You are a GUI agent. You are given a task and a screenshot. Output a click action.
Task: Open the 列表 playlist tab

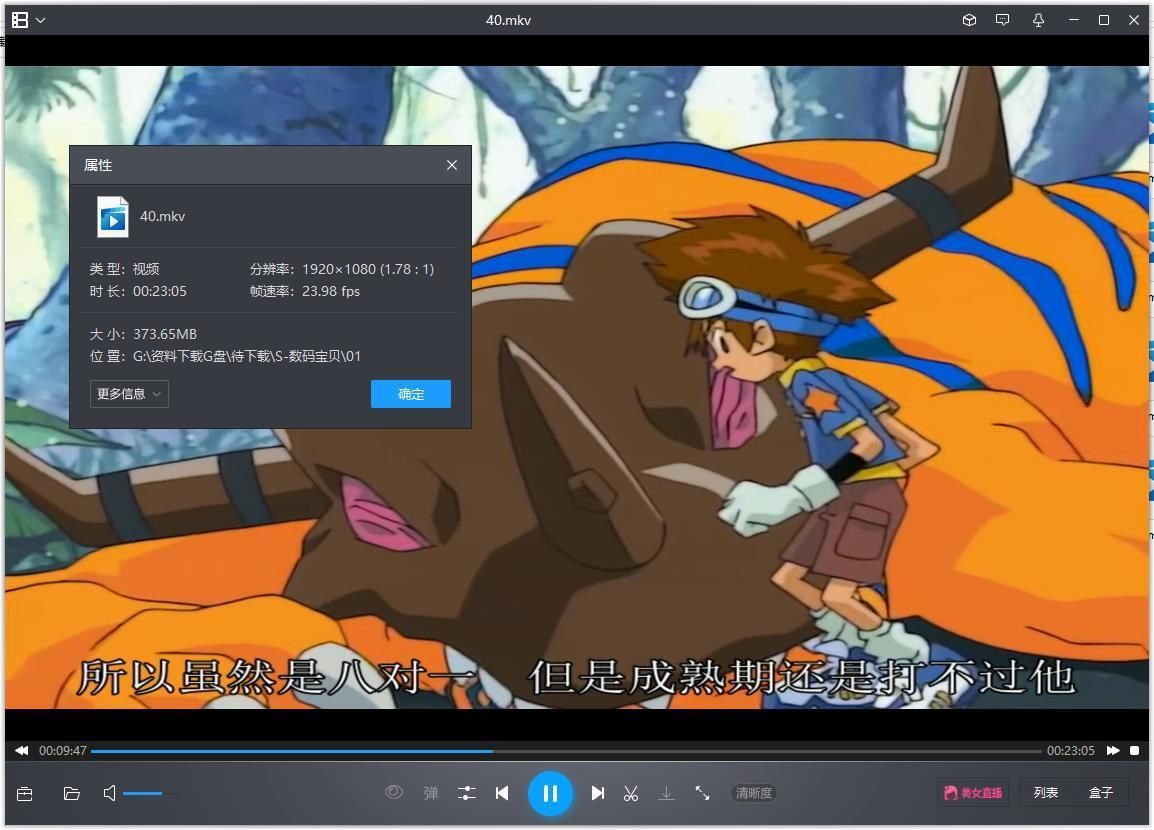tap(1046, 793)
